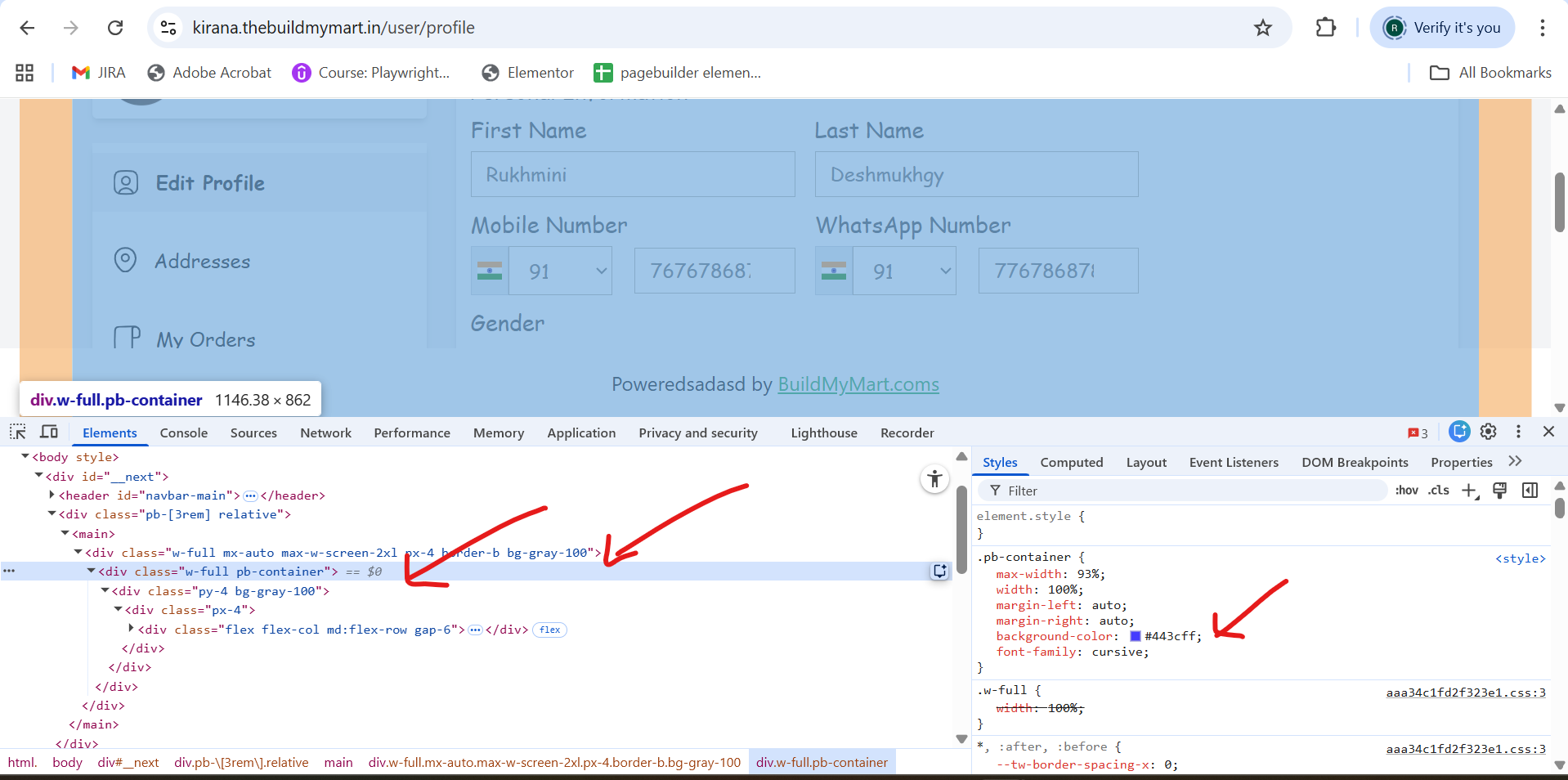Image resolution: width=1568 pixels, height=780 pixels.
Task: Expand the header navbar-main node
Action: 52,495
